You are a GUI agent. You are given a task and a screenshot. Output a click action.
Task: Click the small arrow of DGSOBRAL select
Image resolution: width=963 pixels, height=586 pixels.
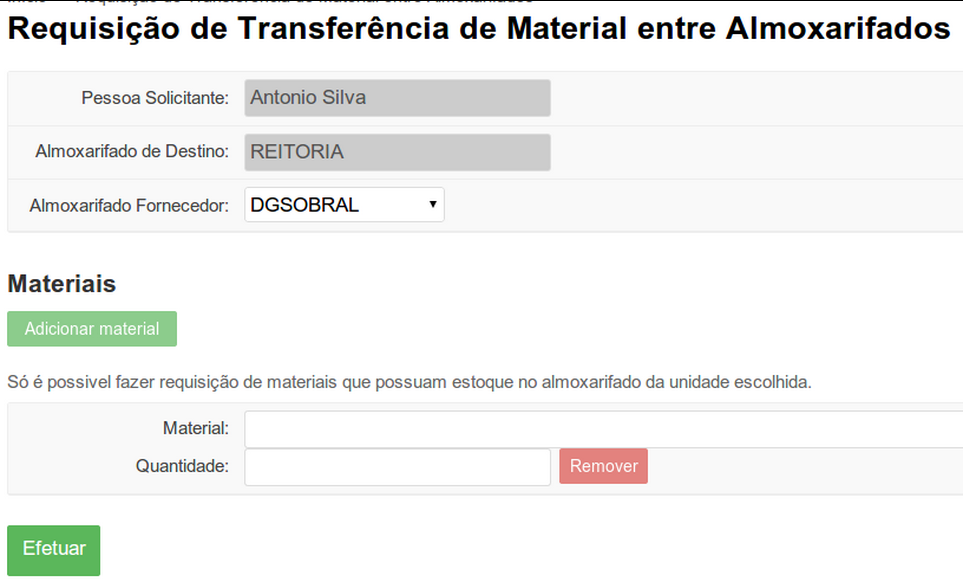click(x=432, y=205)
